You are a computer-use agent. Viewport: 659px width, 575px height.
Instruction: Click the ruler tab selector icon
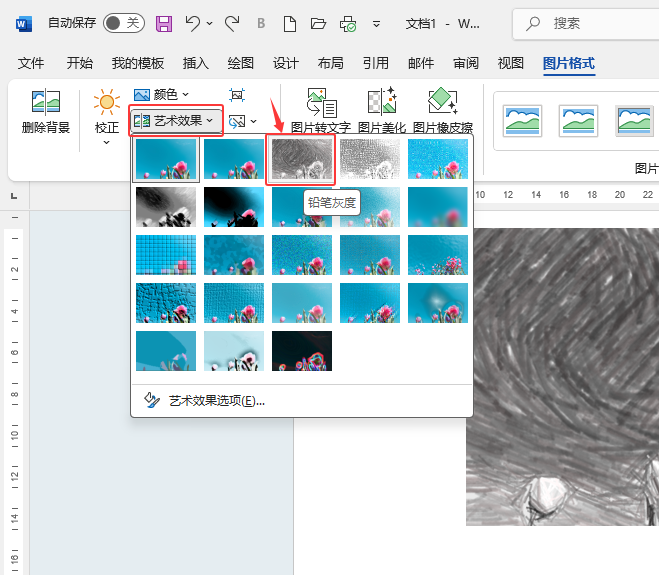(14, 196)
